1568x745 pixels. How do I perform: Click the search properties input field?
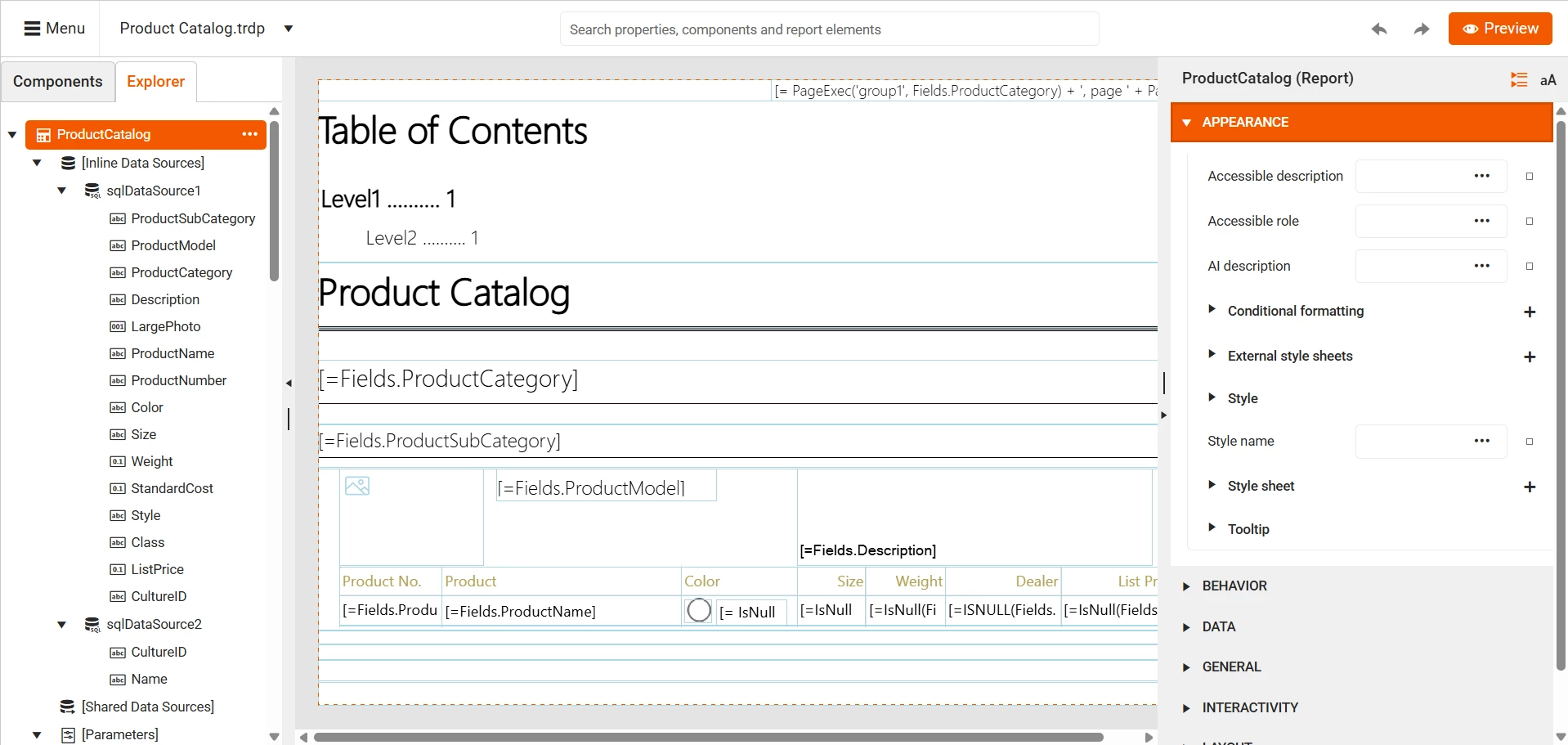coord(828,29)
